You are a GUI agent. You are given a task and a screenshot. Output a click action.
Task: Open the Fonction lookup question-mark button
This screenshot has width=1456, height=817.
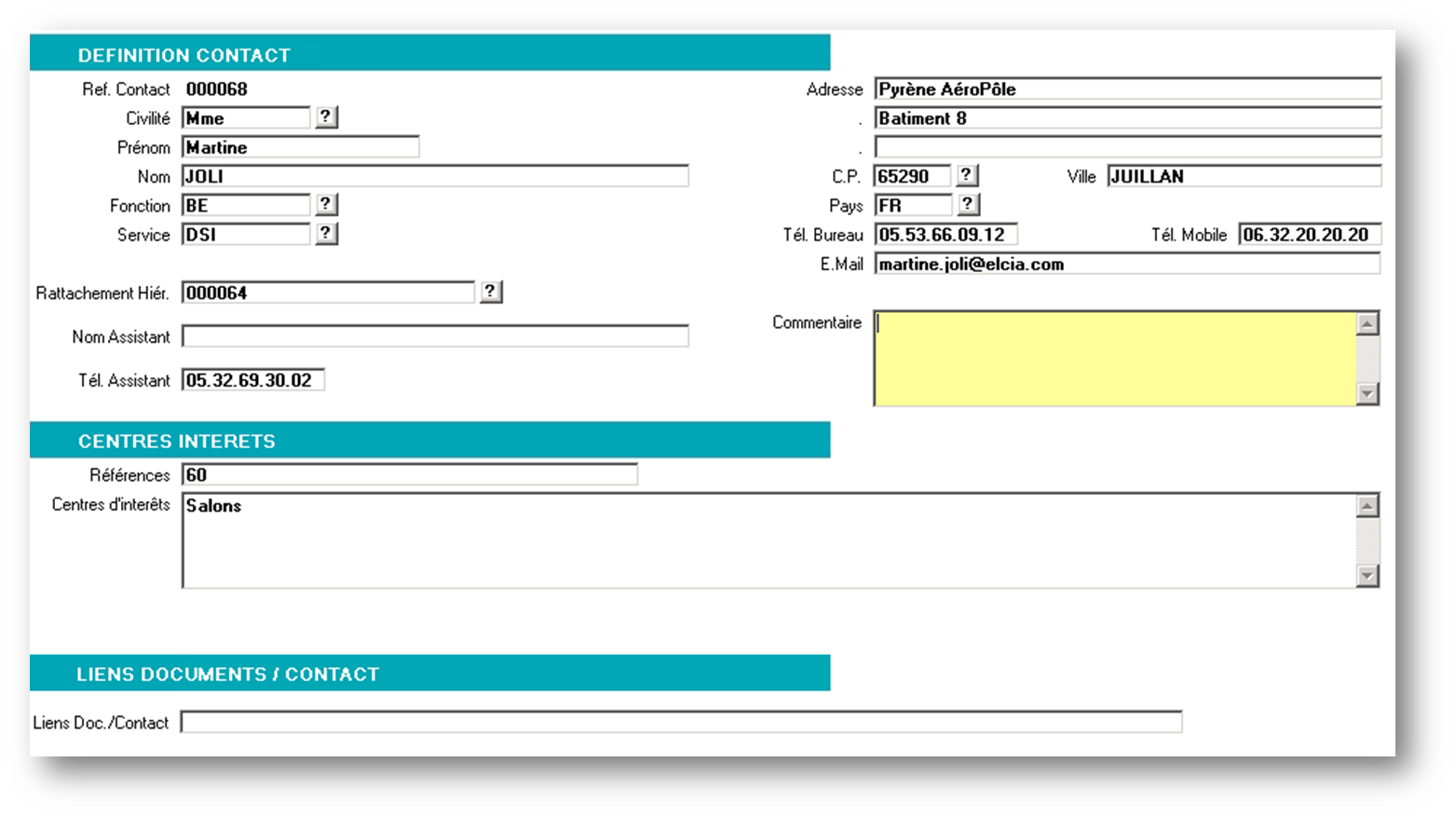(x=325, y=205)
